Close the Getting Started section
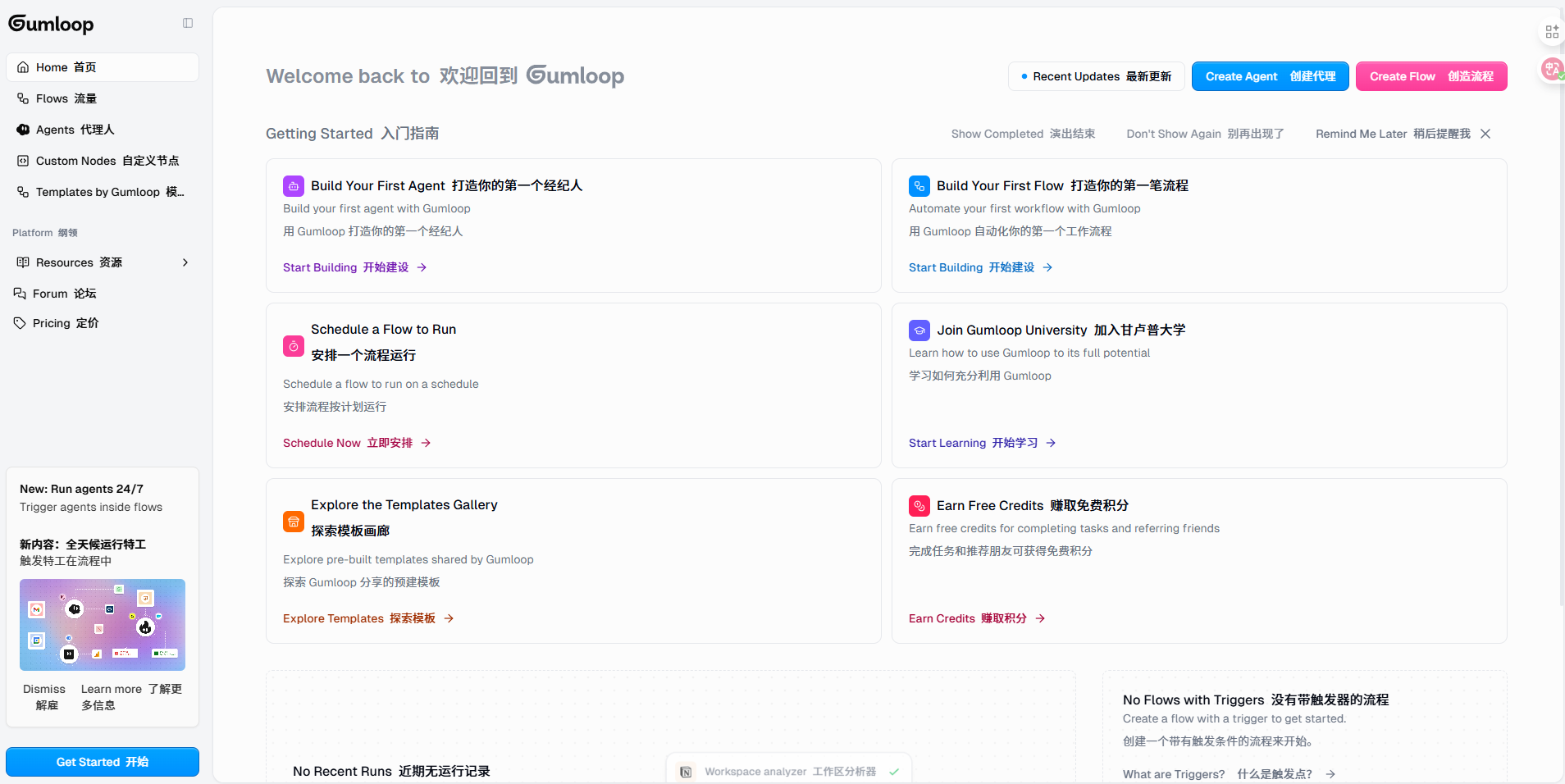The height and width of the screenshot is (784, 1565). coord(1485,134)
